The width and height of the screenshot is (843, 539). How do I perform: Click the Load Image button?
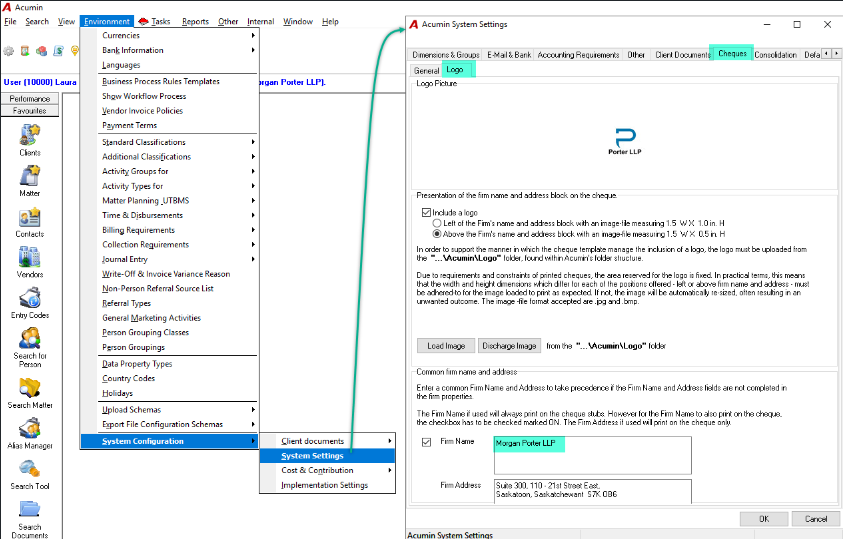click(x=446, y=346)
